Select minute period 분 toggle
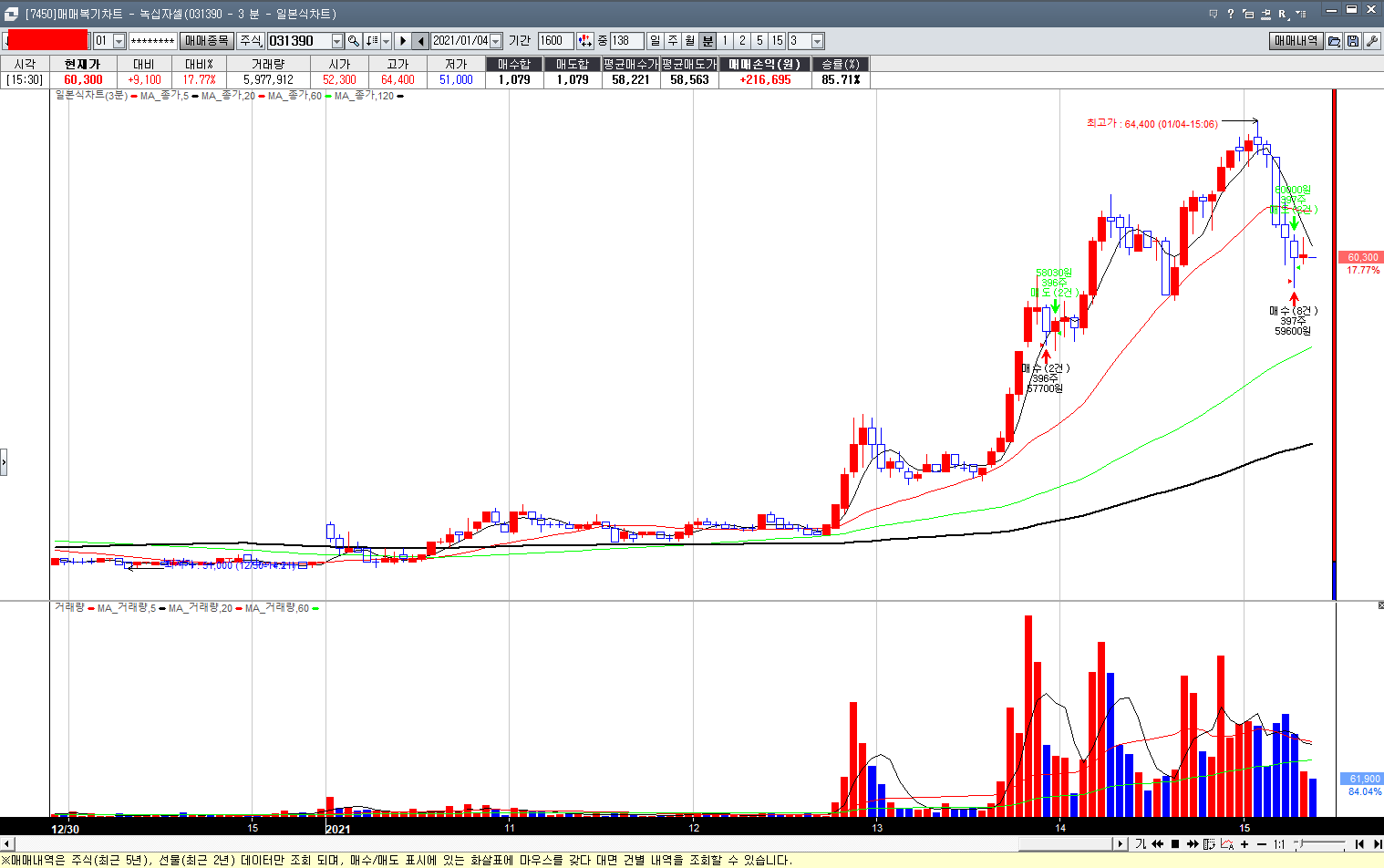The width and height of the screenshot is (1384, 868). click(x=707, y=41)
